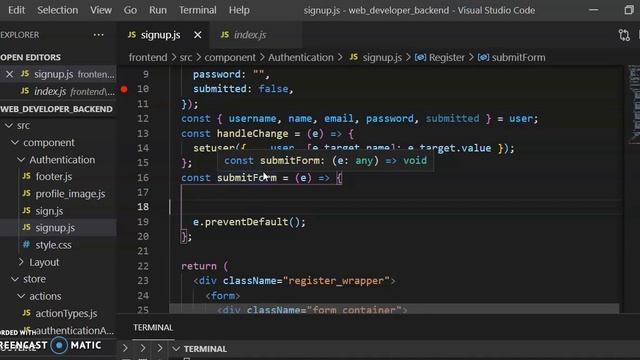The height and width of the screenshot is (360, 640).
Task: Click the handleChange function name
Action: pyautogui.click(x=252, y=133)
